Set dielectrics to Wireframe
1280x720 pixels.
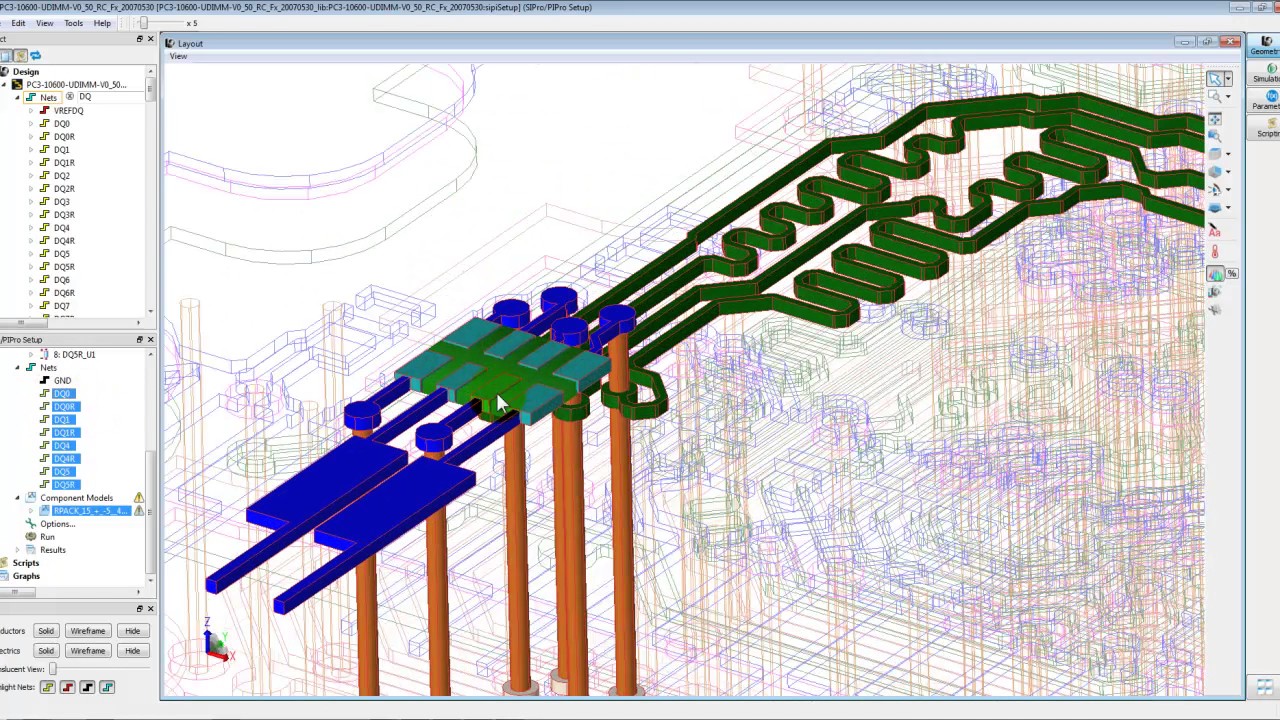[x=87, y=651]
